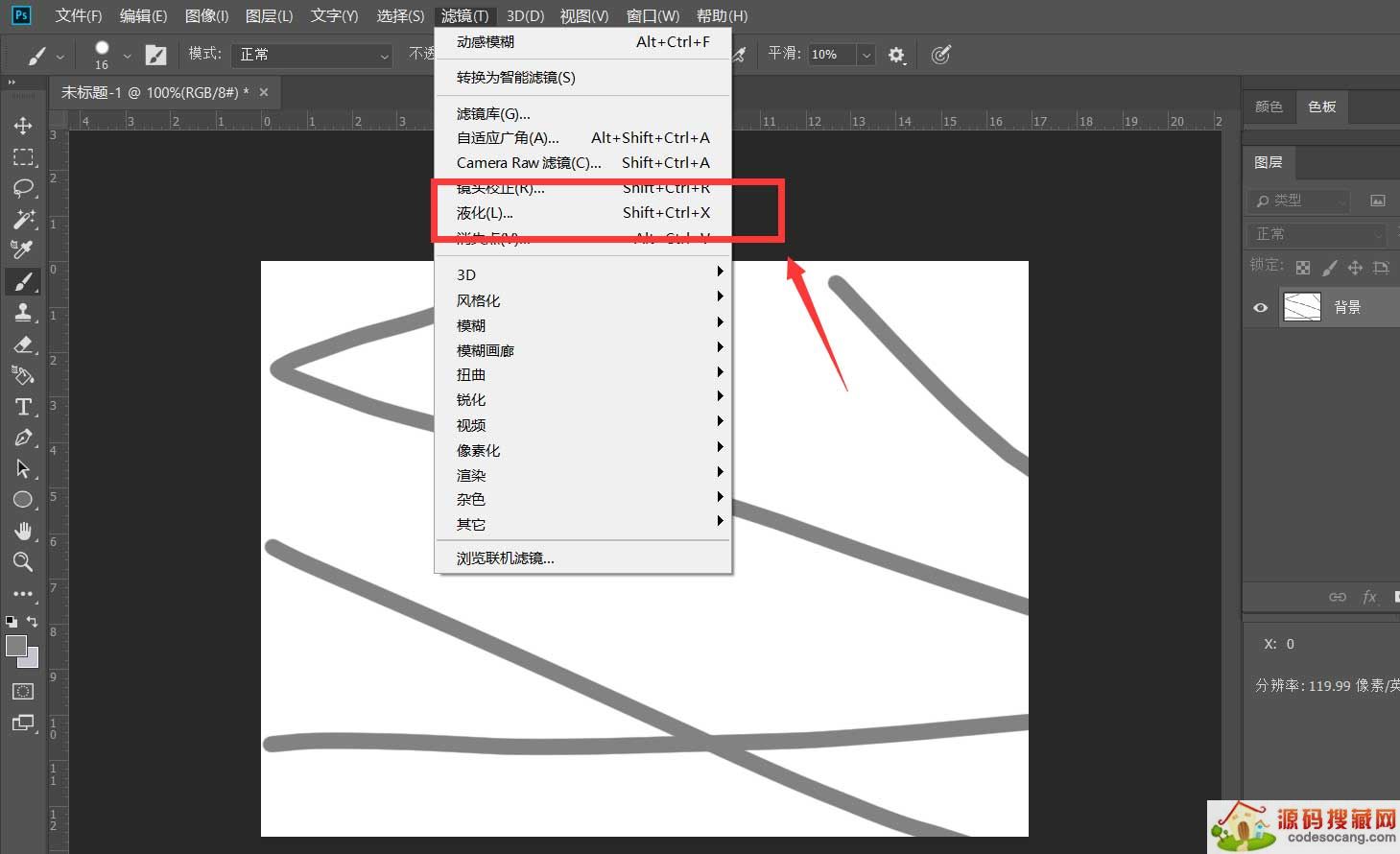Select the Eraser tool

[23, 344]
